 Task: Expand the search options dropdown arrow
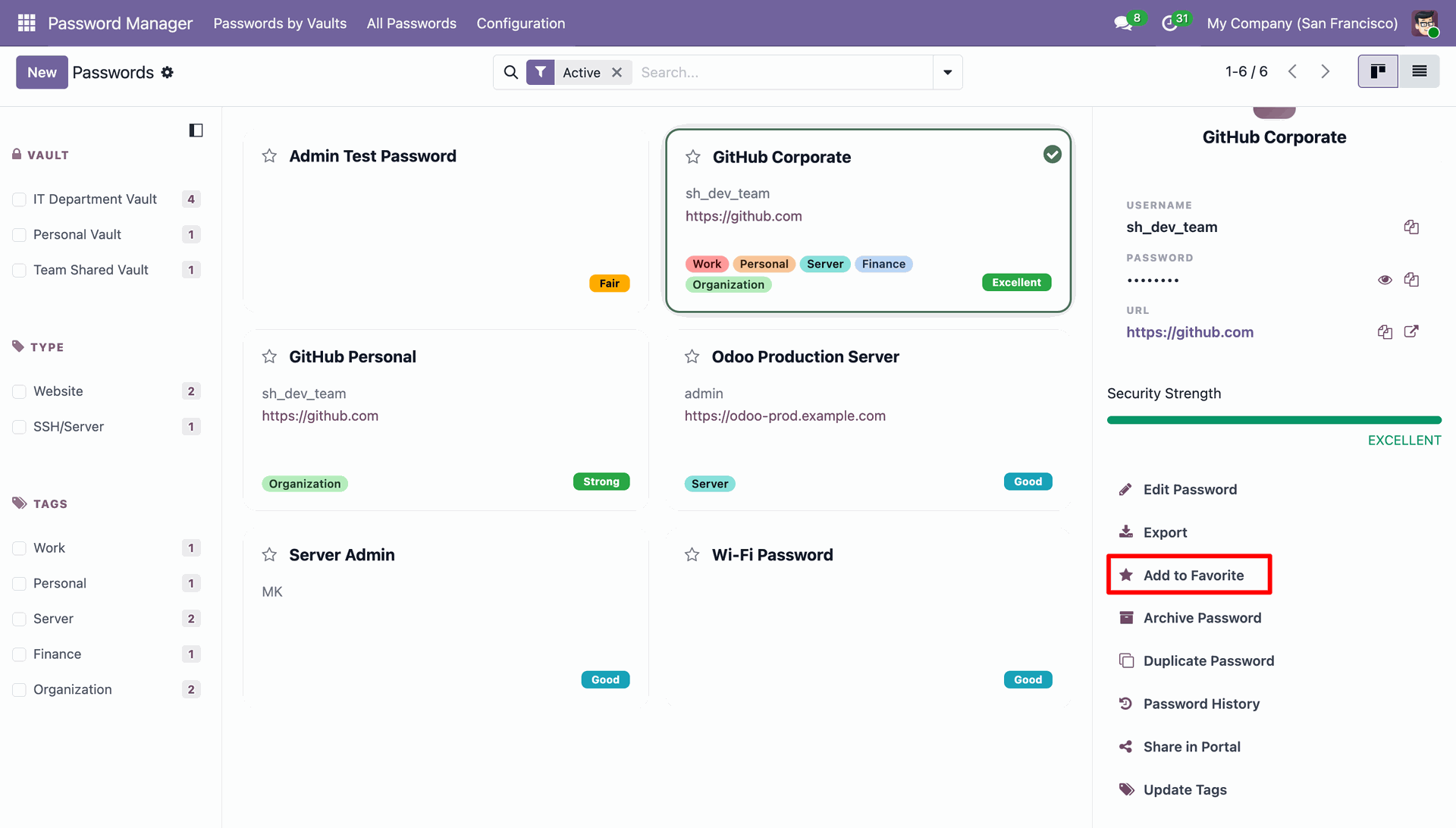(x=947, y=72)
